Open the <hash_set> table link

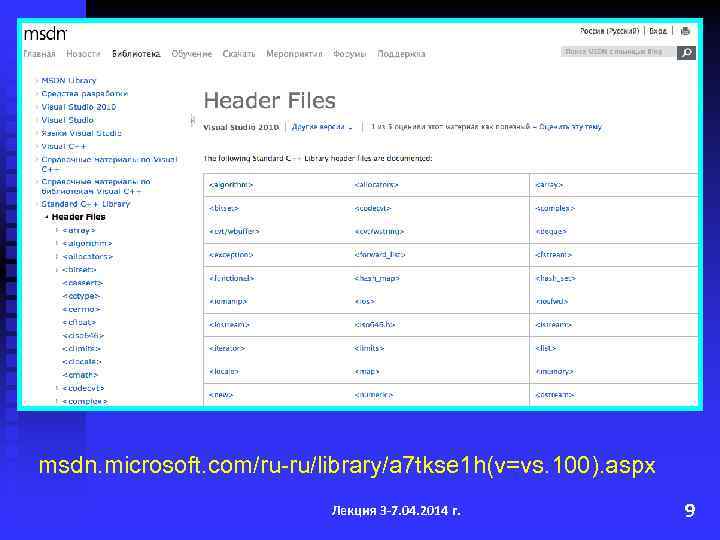click(x=556, y=278)
